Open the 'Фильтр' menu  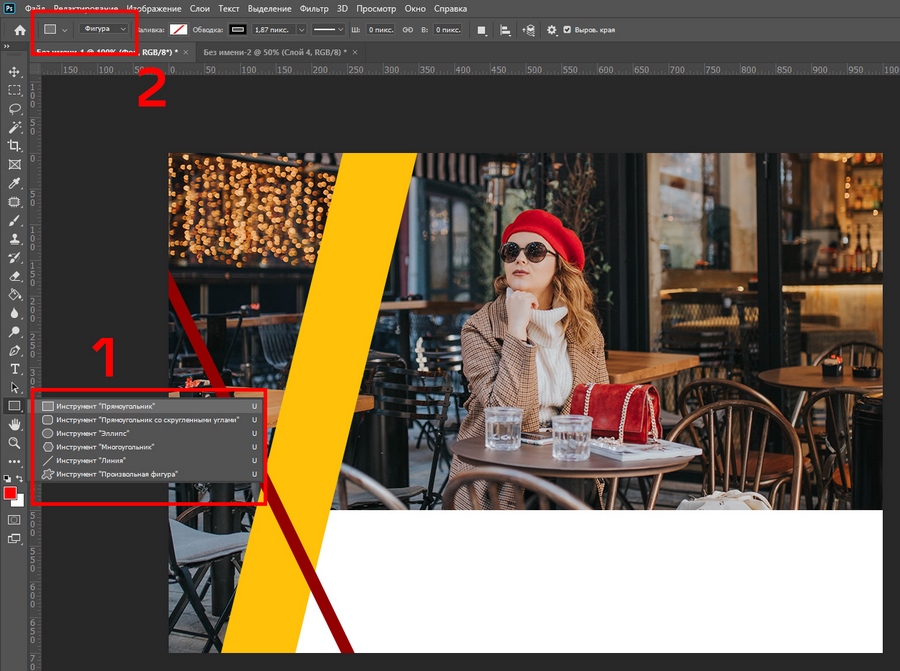[314, 9]
